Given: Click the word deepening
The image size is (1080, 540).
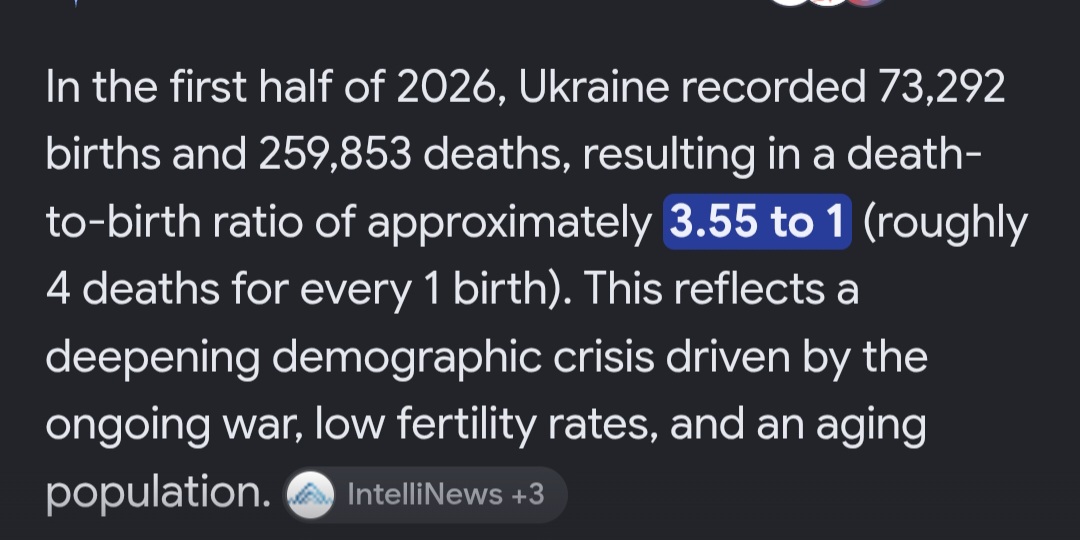Looking at the screenshot, I should [153, 358].
